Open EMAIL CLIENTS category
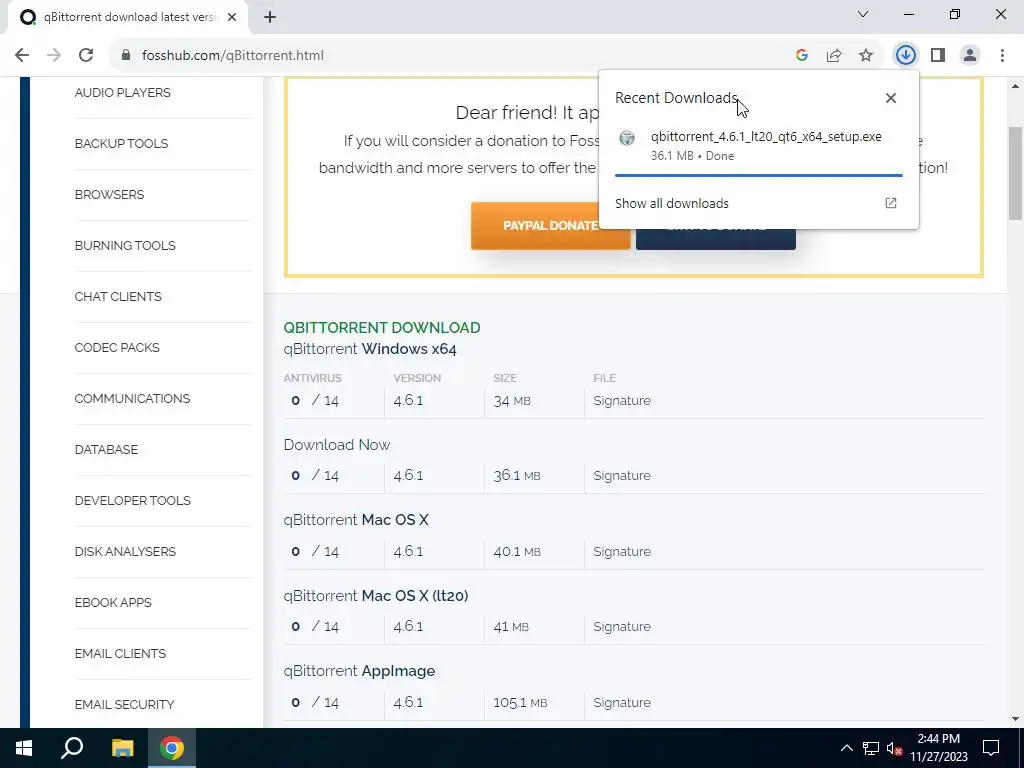The height and width of the screenshot is (768, 1024). click(x=120, y=653)
